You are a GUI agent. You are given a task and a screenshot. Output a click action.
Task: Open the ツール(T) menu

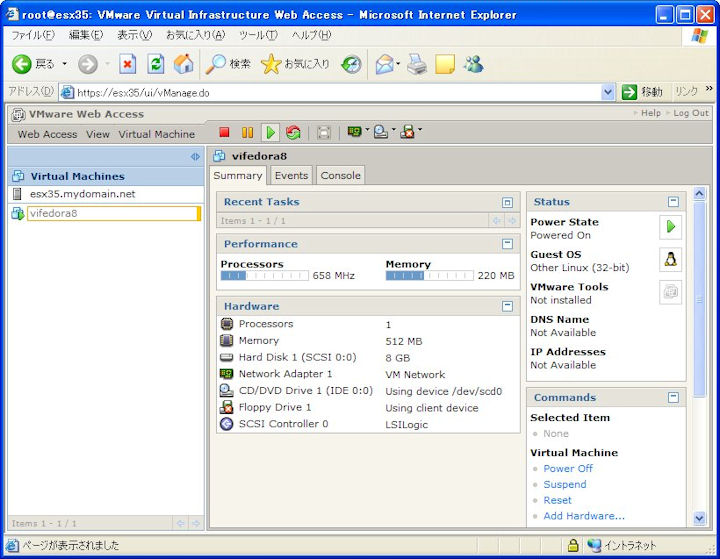pos(259,35)
